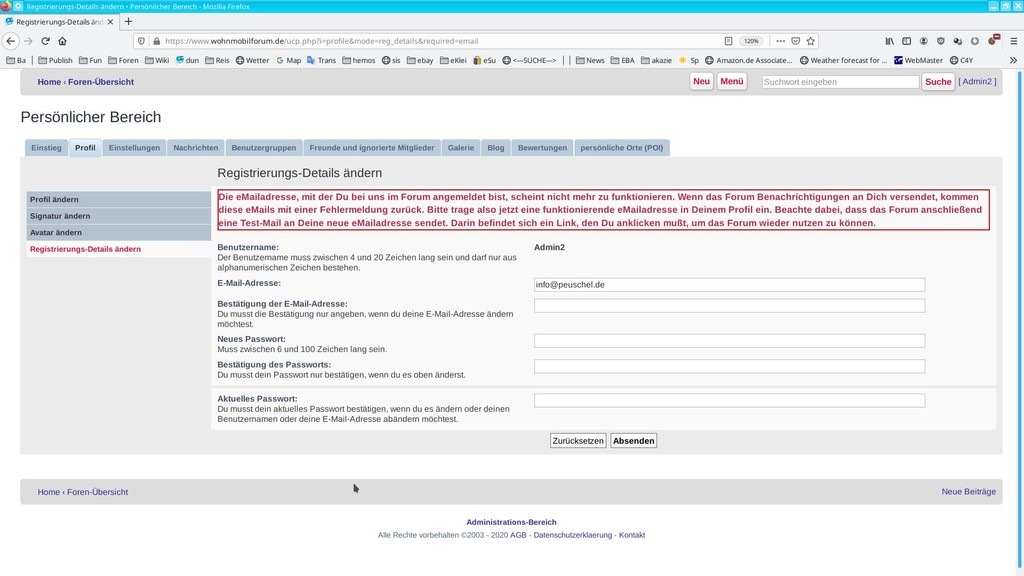Show more bookmarks chevron
Image resolution: width=1024 pixels, height=576 pixels.
point(1013,60)
